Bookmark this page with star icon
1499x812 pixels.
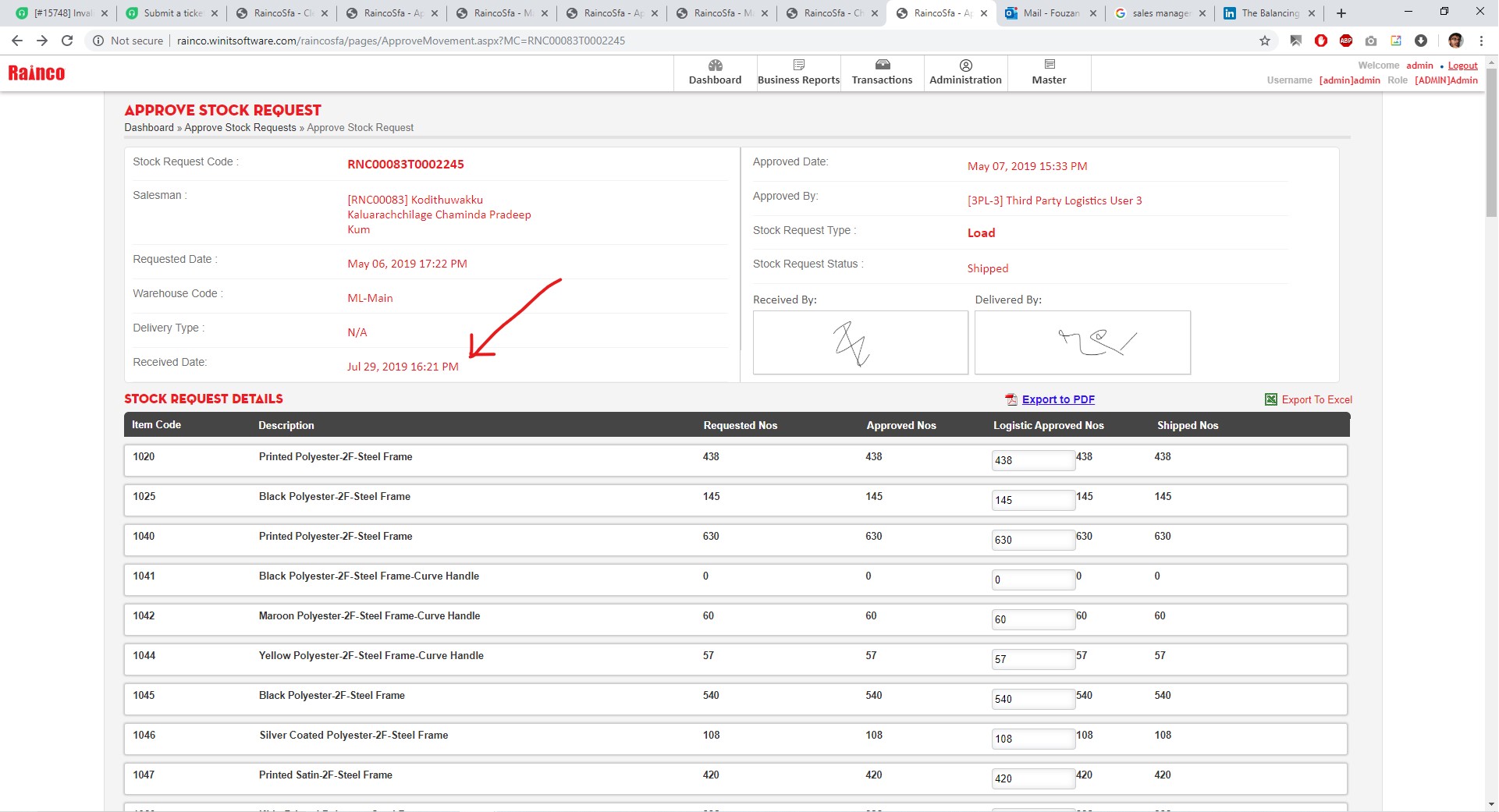[x=1265, y=41]
